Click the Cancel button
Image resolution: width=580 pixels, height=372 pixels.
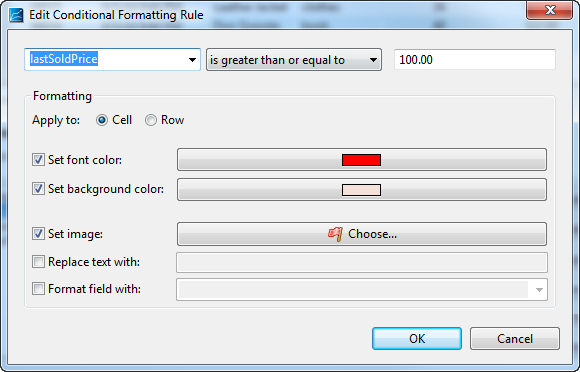[515, 338]
